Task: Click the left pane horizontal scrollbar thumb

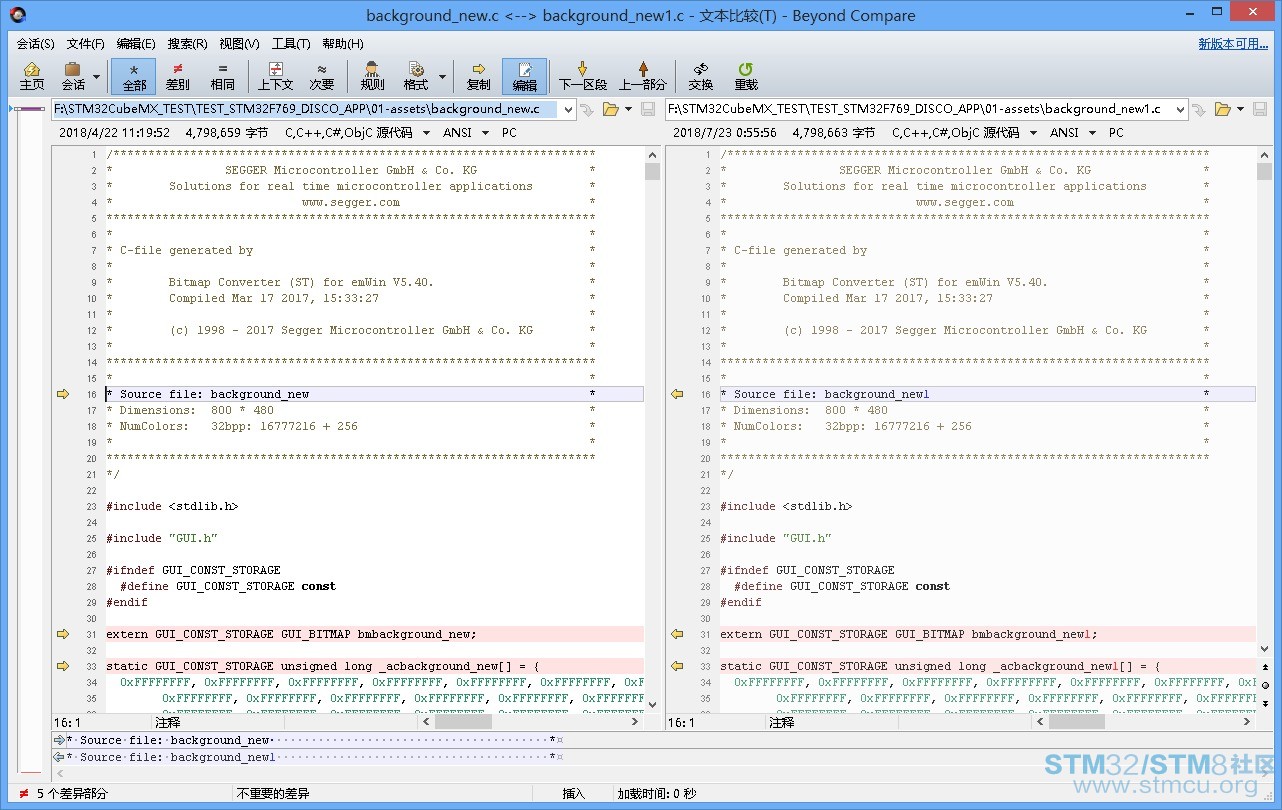Action: [x=463, y=721]
